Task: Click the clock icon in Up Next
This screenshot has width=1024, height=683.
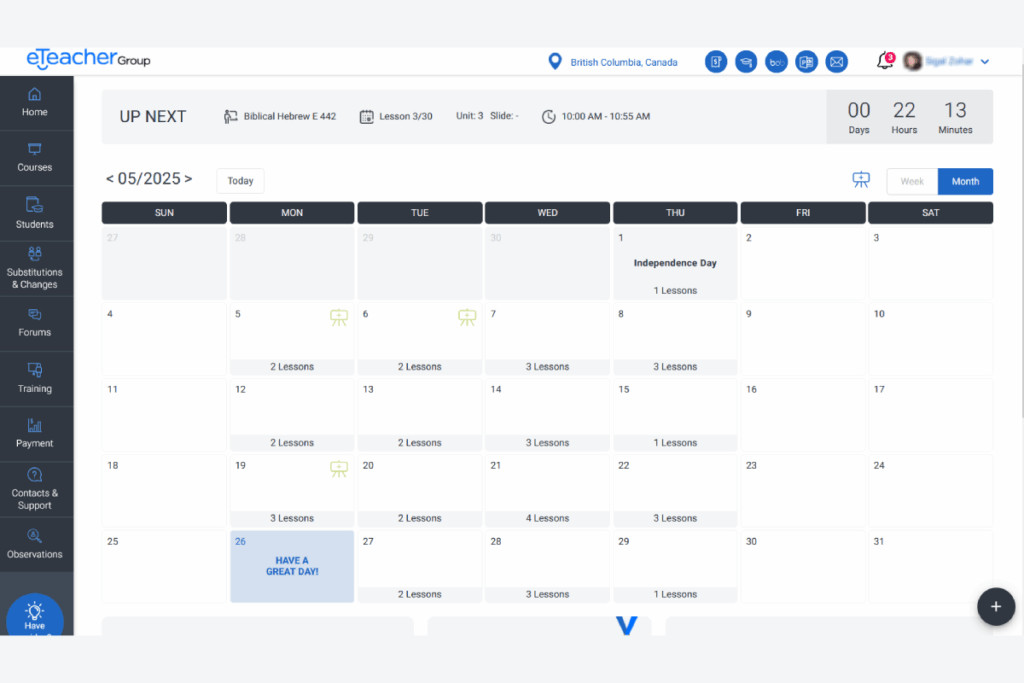Action: [549, 116]
